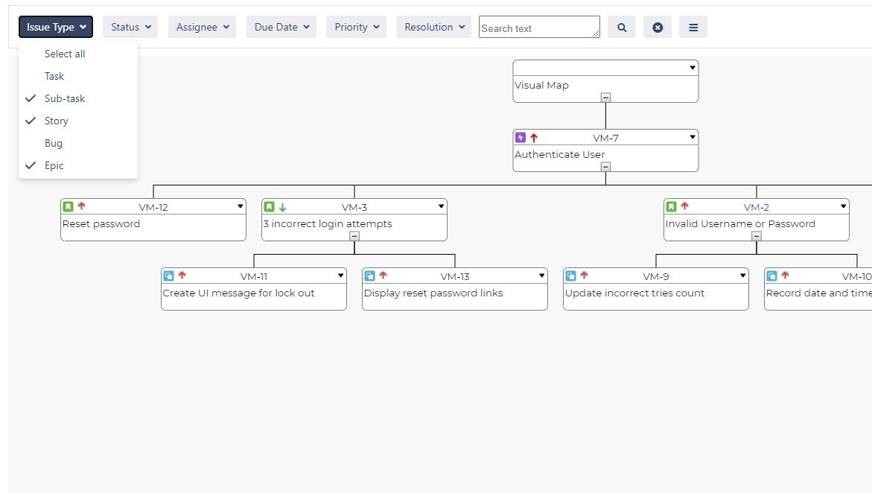Open the VM-2 issue link
The height and width of the screenshot is (496, 872).
coord(756,207)
